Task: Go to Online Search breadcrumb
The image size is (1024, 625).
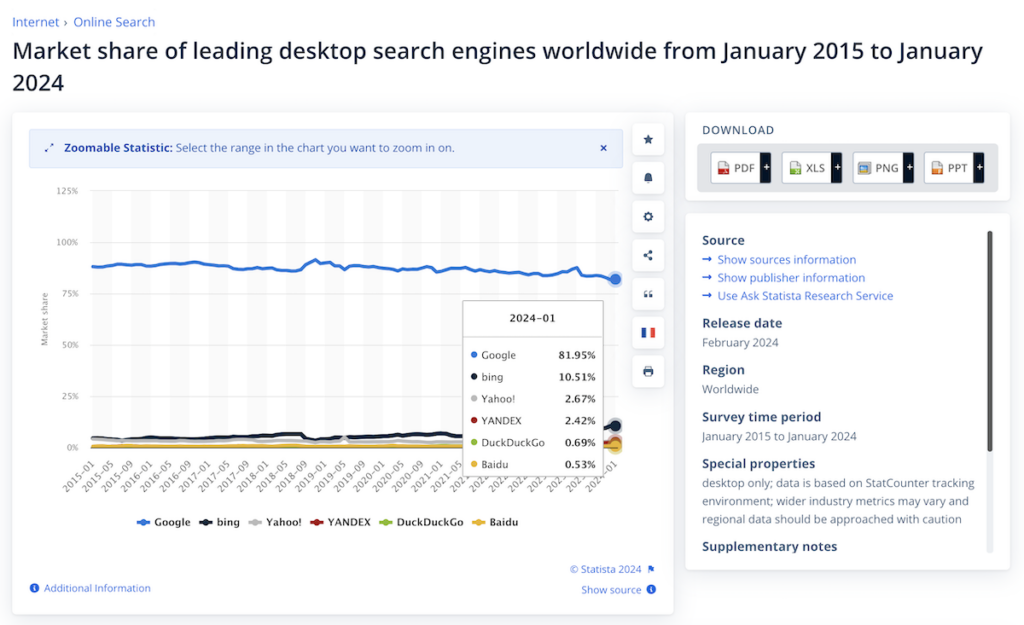Action: (114, 22)
